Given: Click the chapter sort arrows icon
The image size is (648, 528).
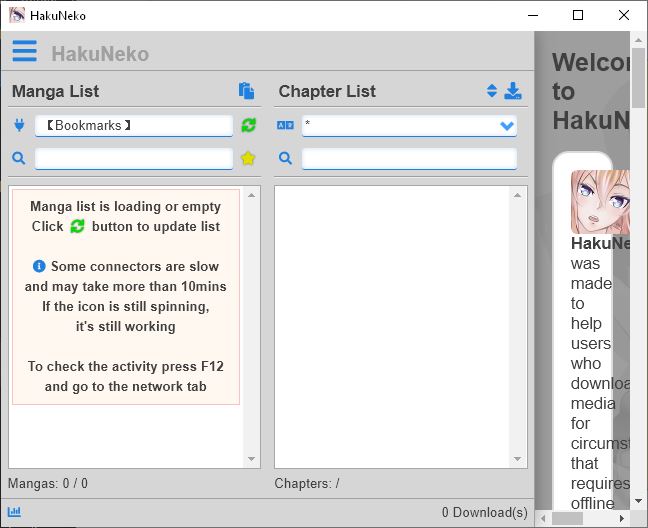Looking at the screenshot, I should (491, 91).
